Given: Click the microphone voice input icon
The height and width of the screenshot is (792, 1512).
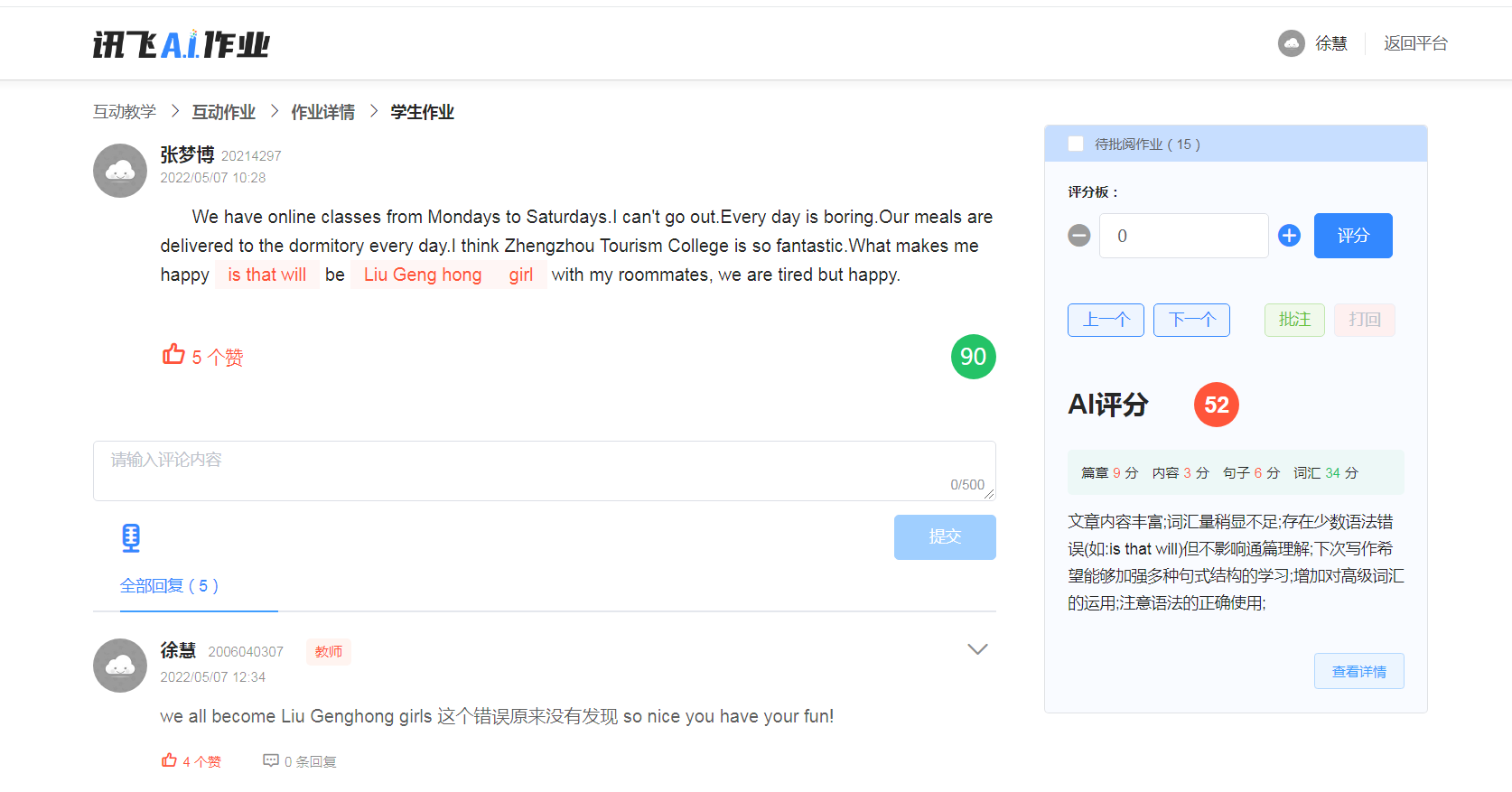Looking at the screenshot, I should click(131, 538).
